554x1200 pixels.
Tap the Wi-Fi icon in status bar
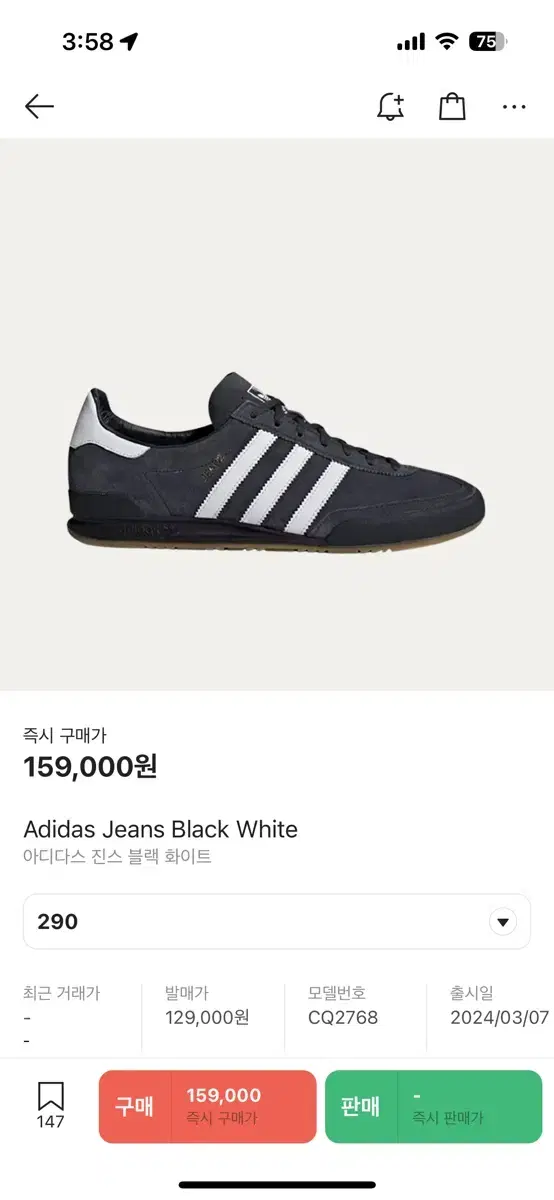pos(447,41)
